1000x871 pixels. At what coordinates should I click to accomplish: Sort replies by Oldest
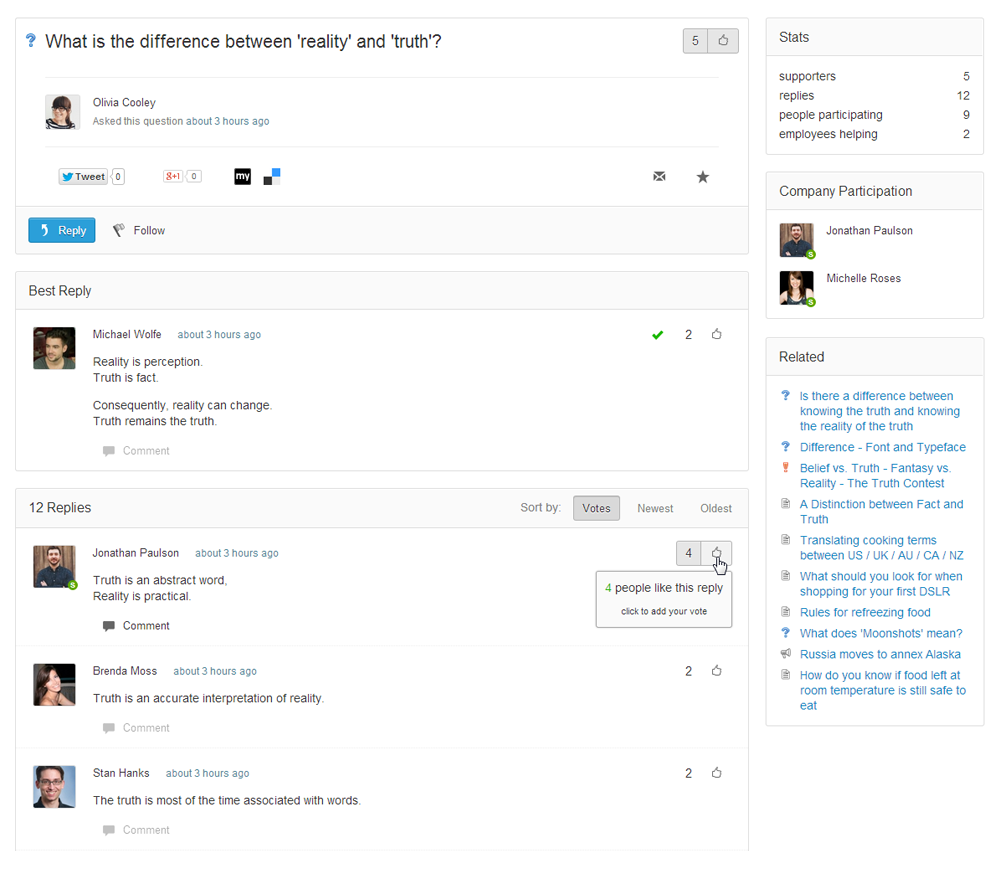[x=716, y=508]
